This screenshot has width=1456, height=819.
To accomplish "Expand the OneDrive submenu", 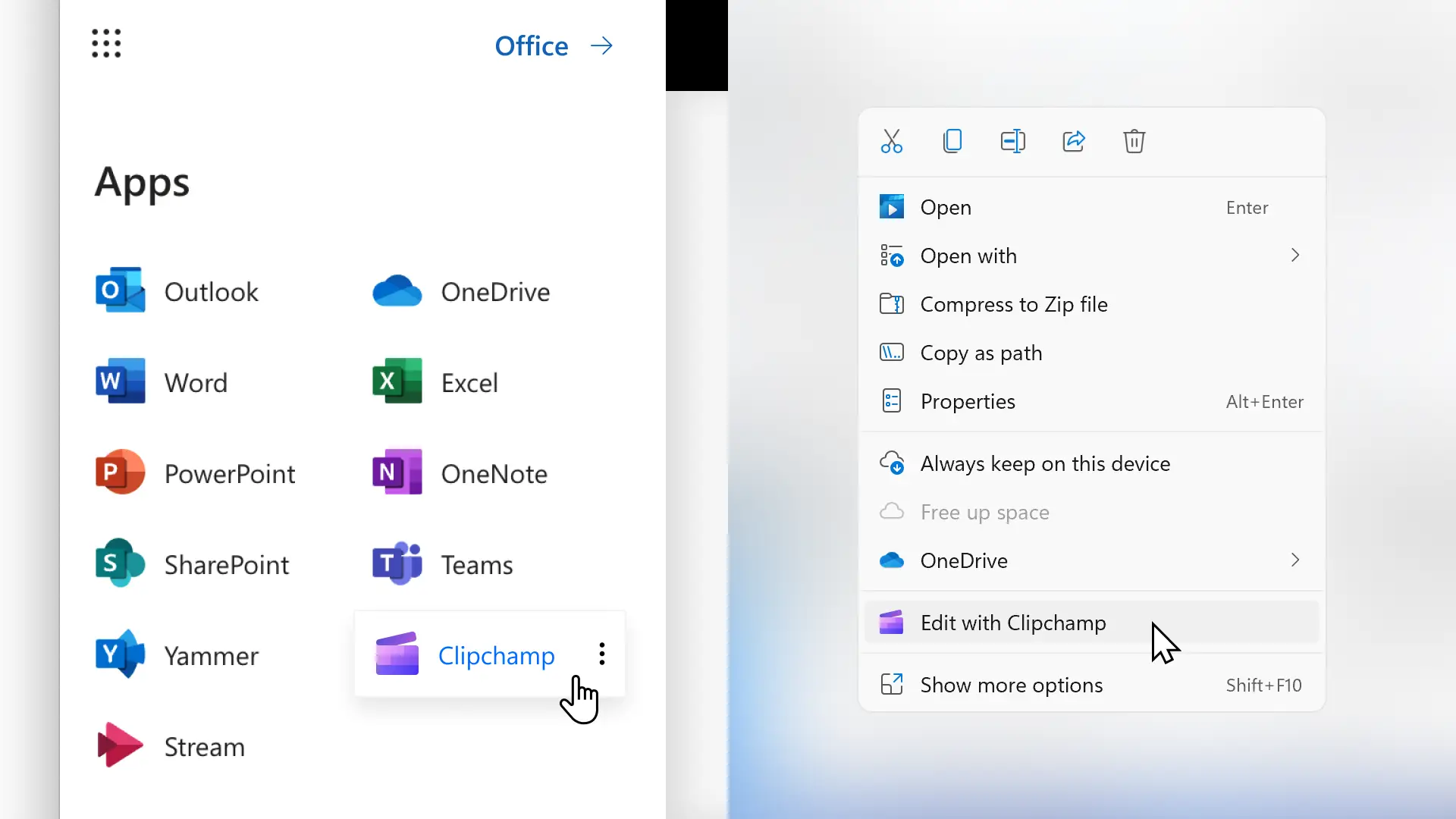I will [x=1295, y=560].
